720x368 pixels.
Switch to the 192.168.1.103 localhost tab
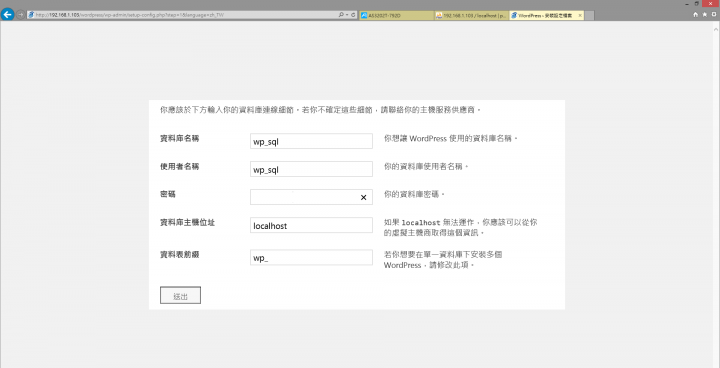[x=472, y=15]
